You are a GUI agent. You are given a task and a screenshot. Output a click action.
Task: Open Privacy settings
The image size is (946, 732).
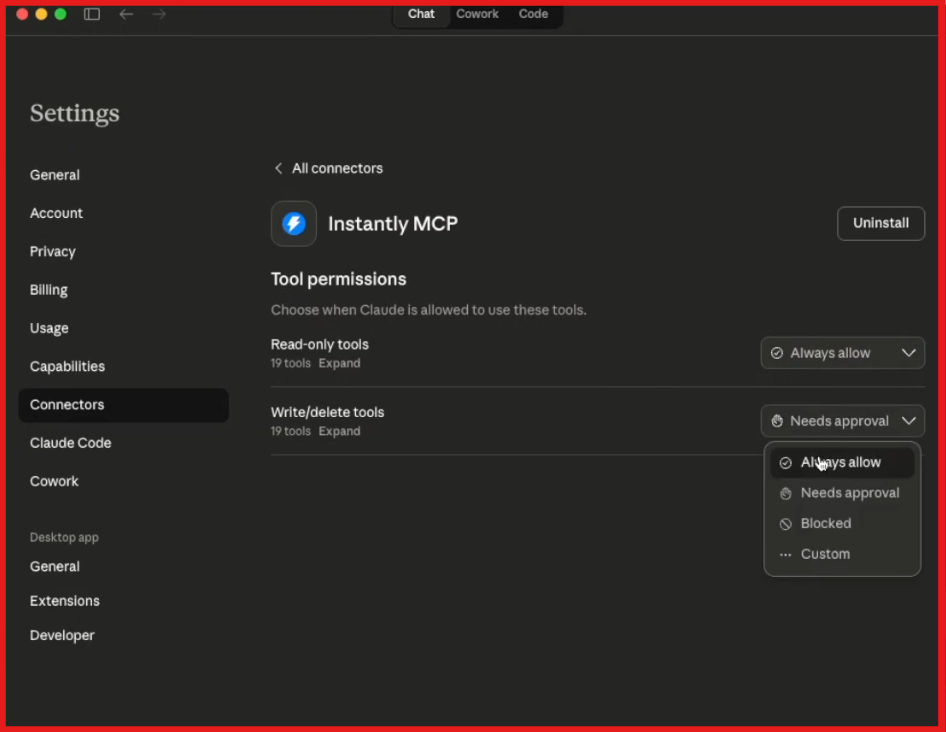(x=52, y=252)
